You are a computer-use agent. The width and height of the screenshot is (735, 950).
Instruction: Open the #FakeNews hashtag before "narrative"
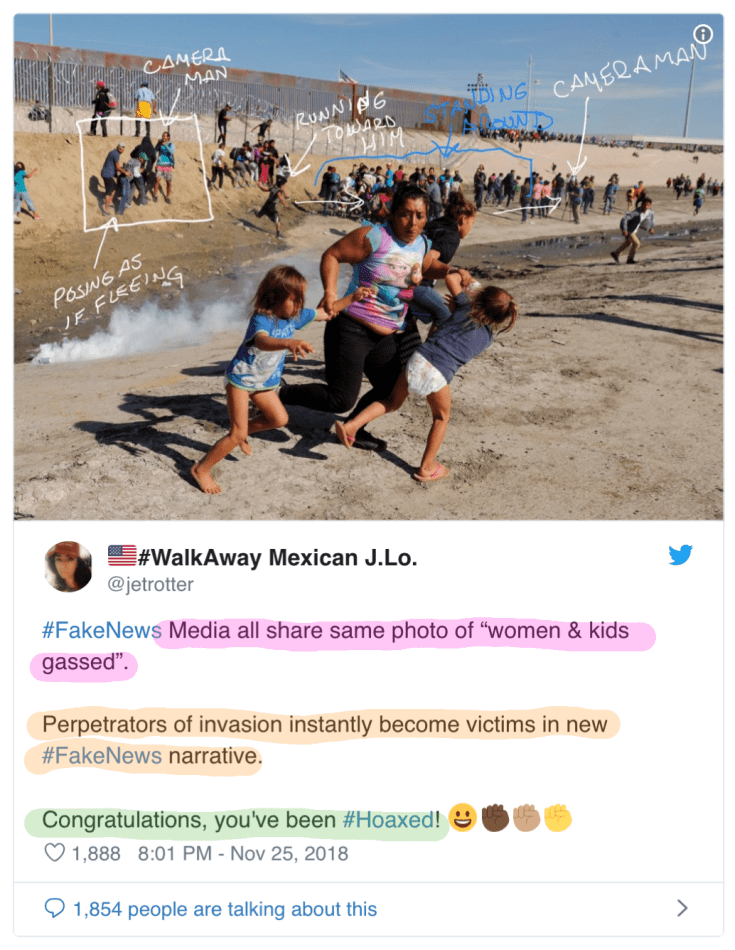[101, 756]
